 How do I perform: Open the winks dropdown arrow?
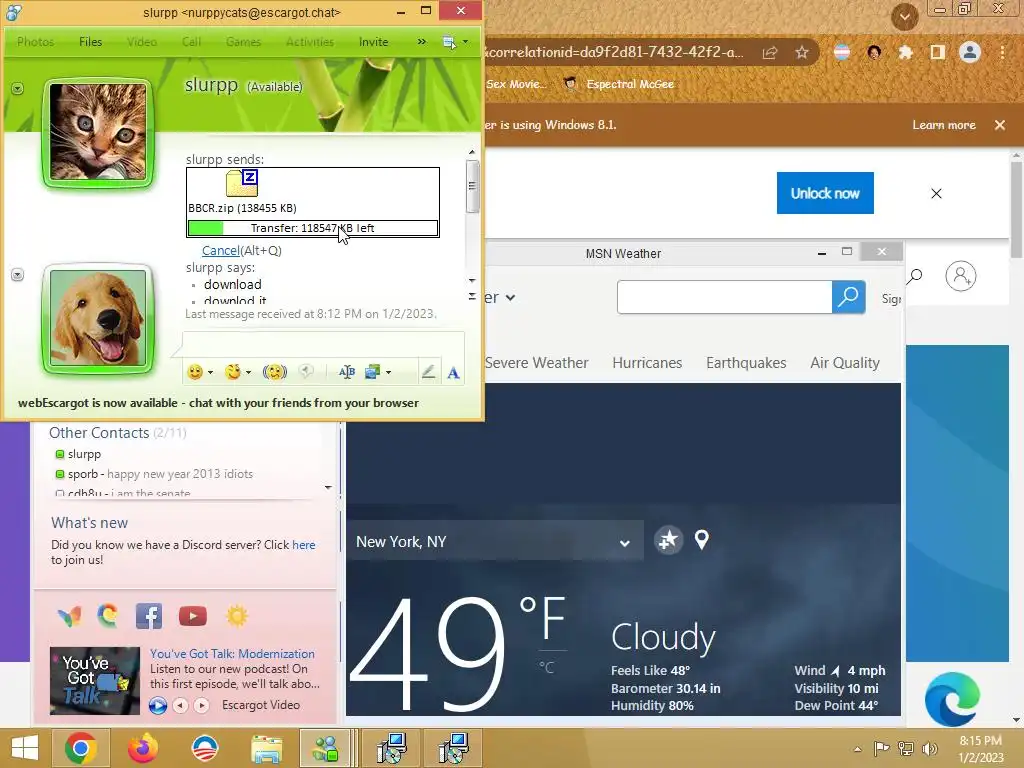(248, 372)
